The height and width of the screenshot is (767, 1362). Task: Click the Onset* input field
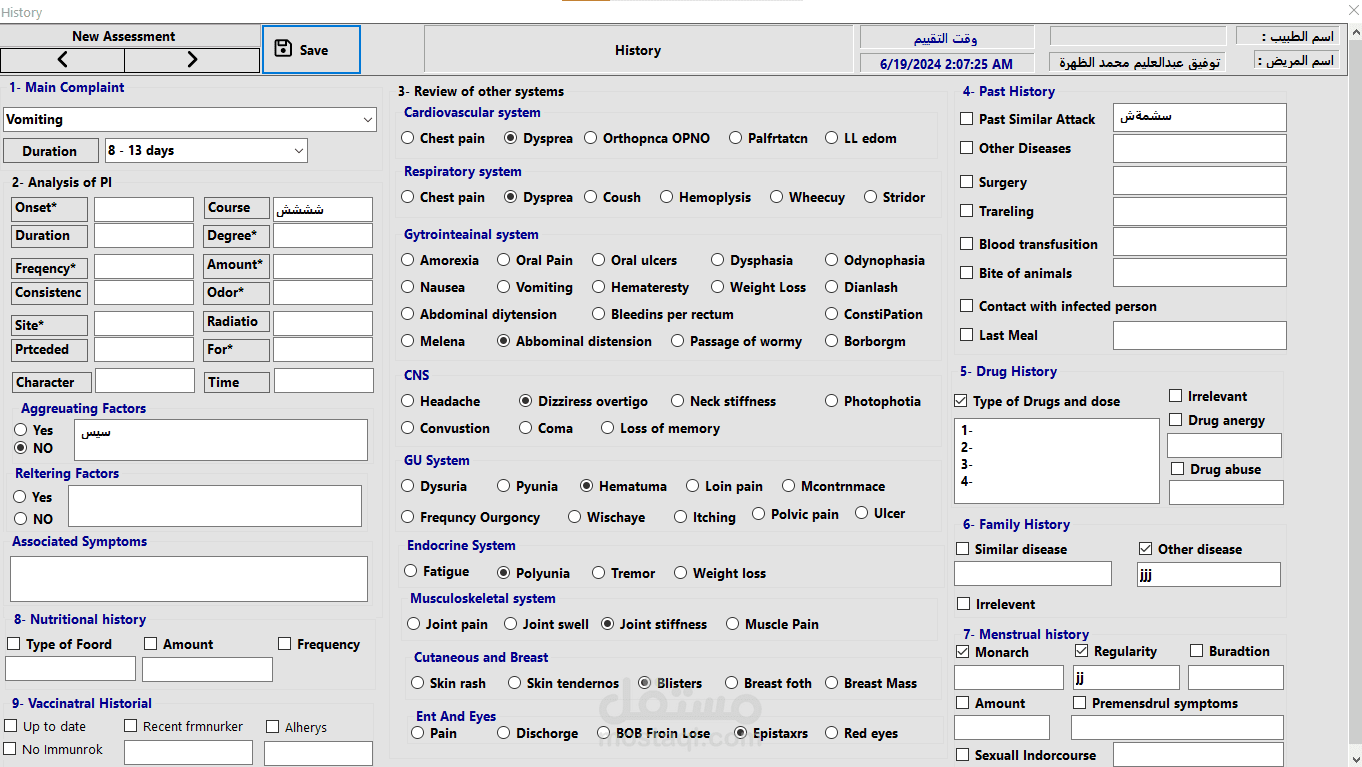[144, 209]
